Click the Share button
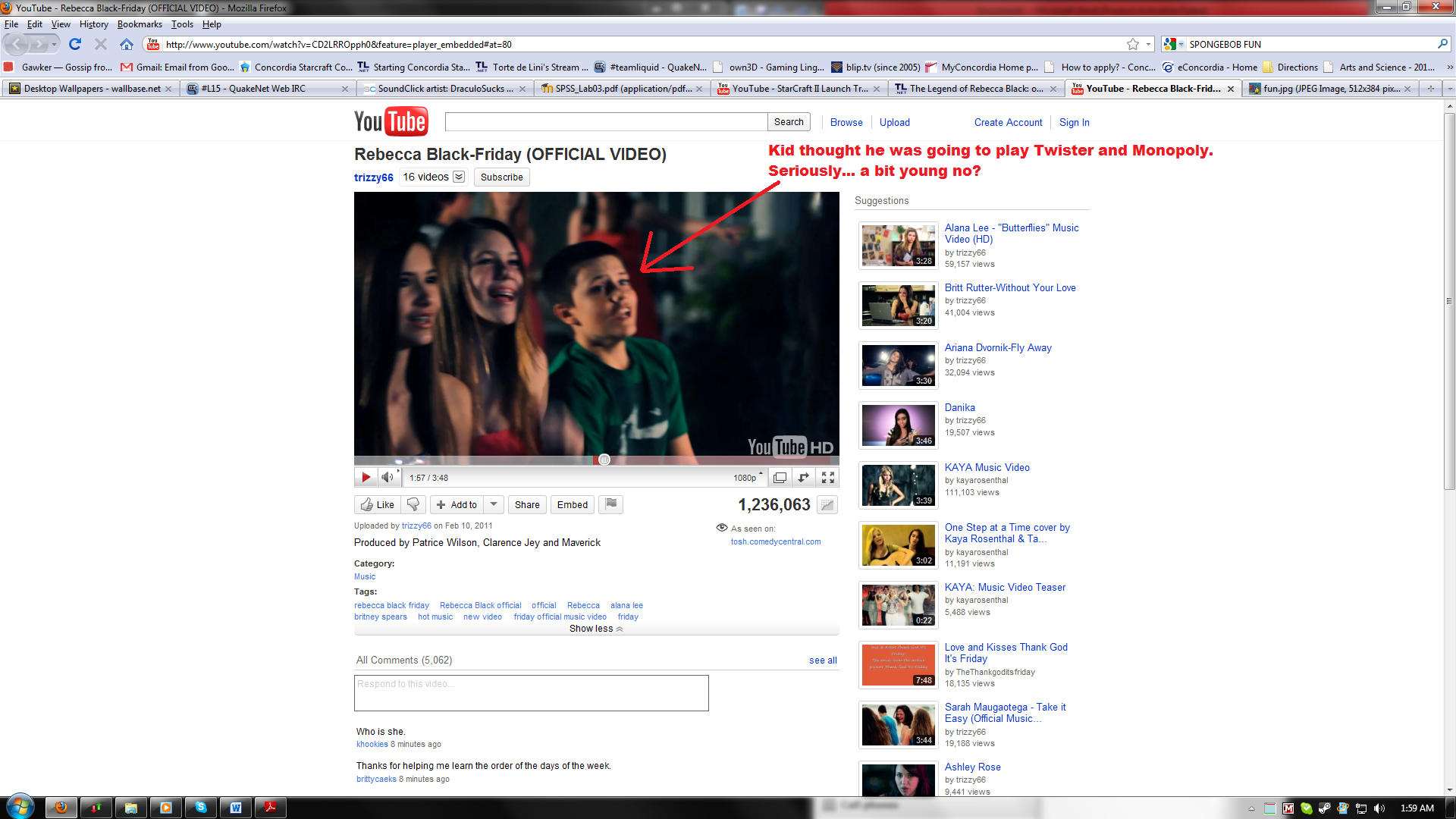The width and height of the screenshot is (1456, 819). pos(527,504)
